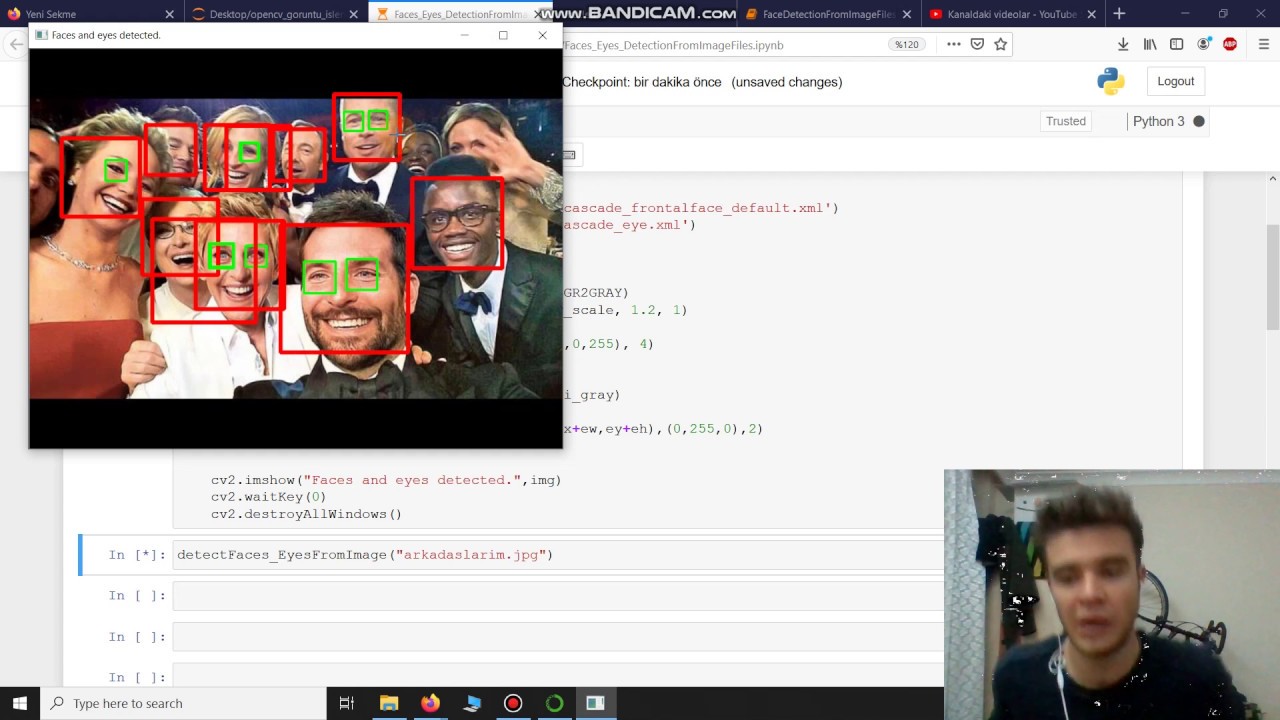Click the Type here to search box
This screenshot has height=720, width=1280.
(x=182, y=703)
